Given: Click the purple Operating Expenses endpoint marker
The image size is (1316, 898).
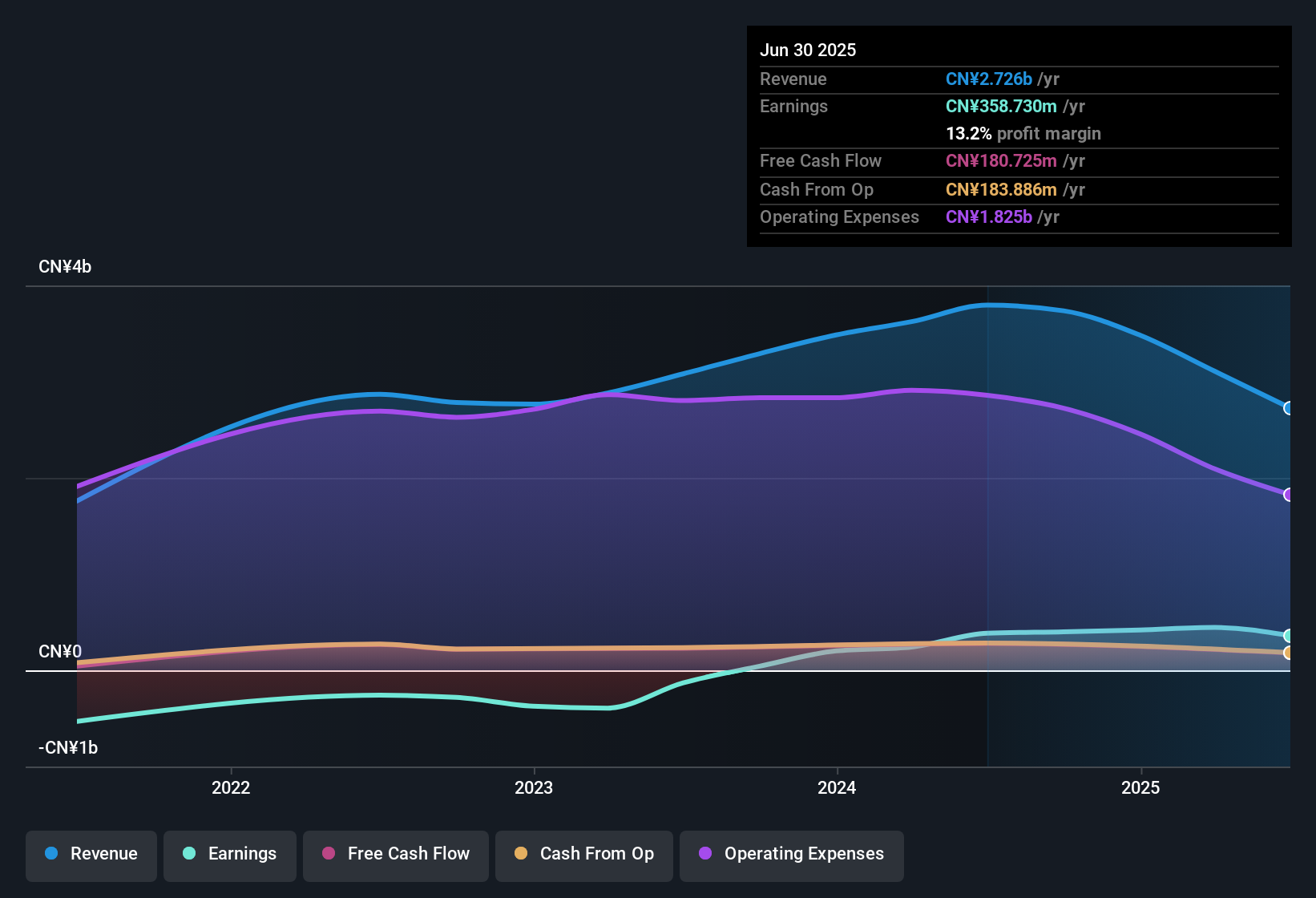Looking at the screenshot, I should point(1289,495).
